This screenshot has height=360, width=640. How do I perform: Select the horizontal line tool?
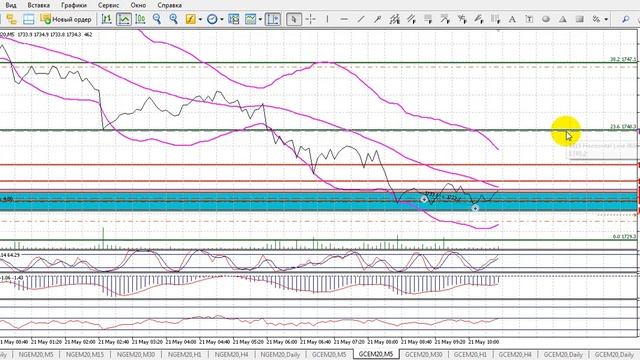coord(344,19)
